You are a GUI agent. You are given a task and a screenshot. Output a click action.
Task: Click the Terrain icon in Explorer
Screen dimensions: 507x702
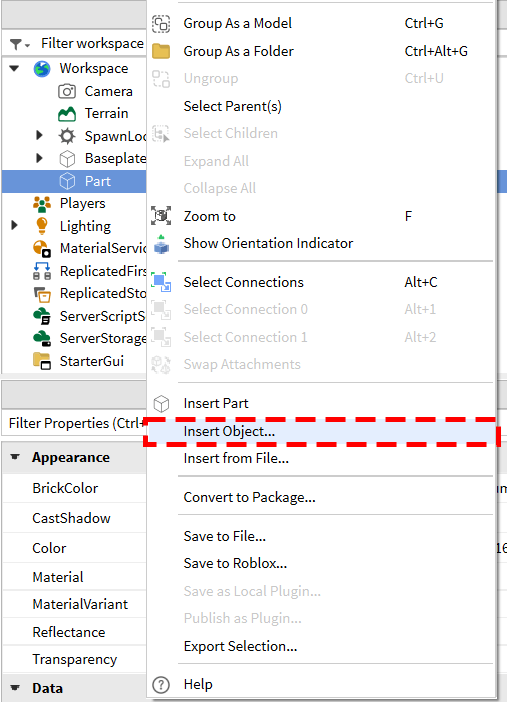point(67,114)
